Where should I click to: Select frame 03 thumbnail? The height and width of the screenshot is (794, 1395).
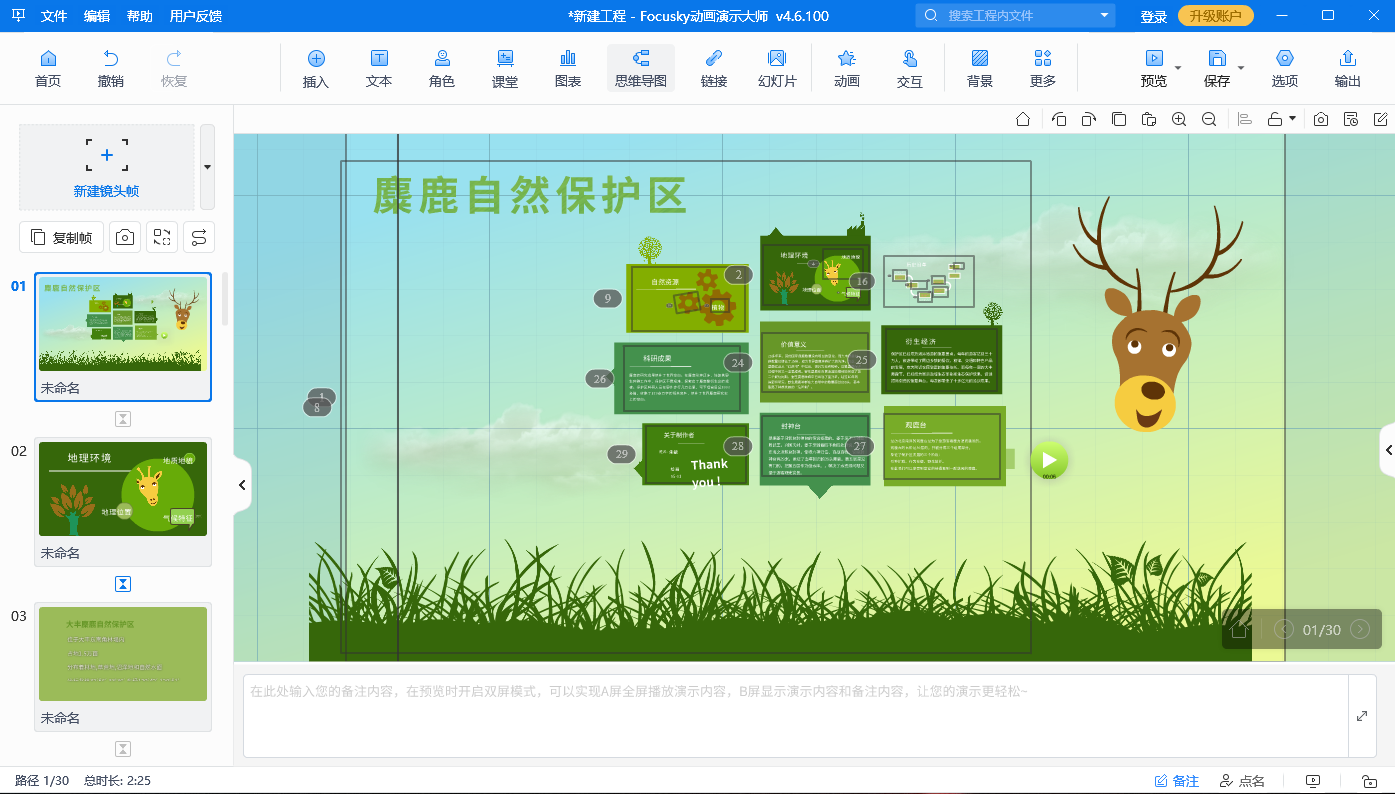tap(123, 667)
